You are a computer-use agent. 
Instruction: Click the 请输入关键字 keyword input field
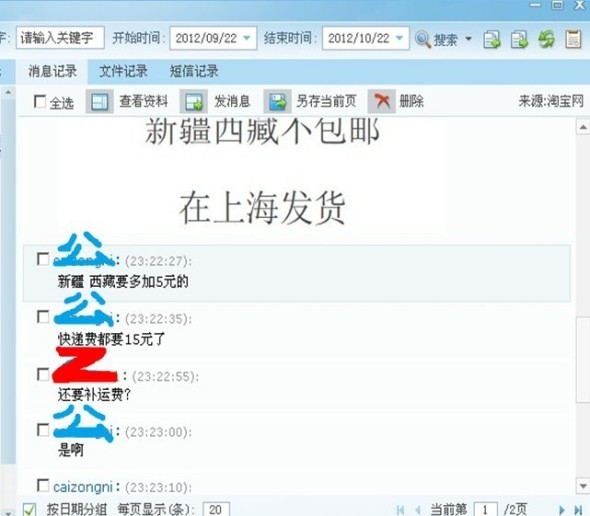click(60, 38)
